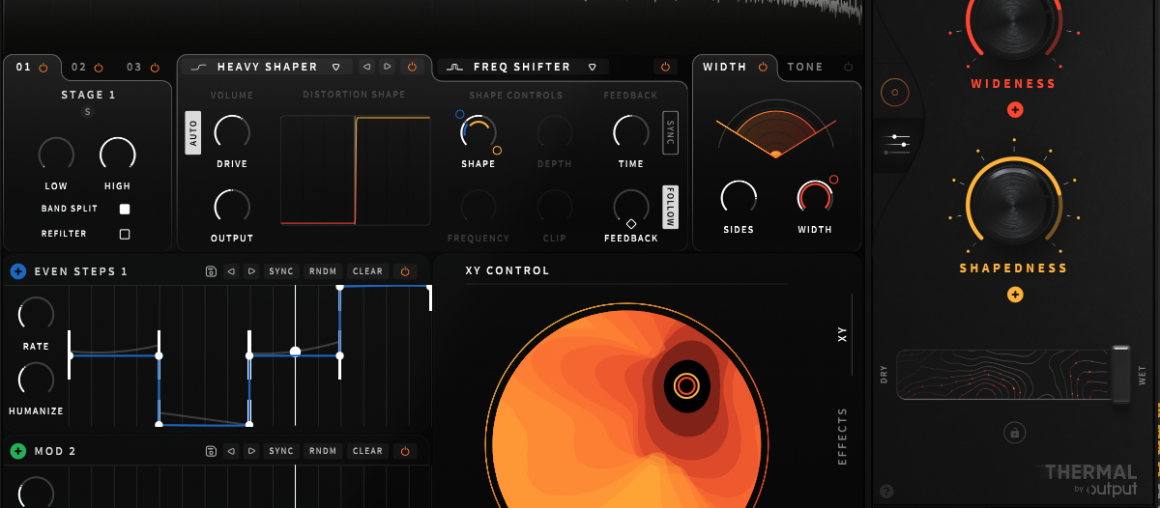Select the stage 01 tab
Screen dimensions: 1160x508
[x=24, y=67]
